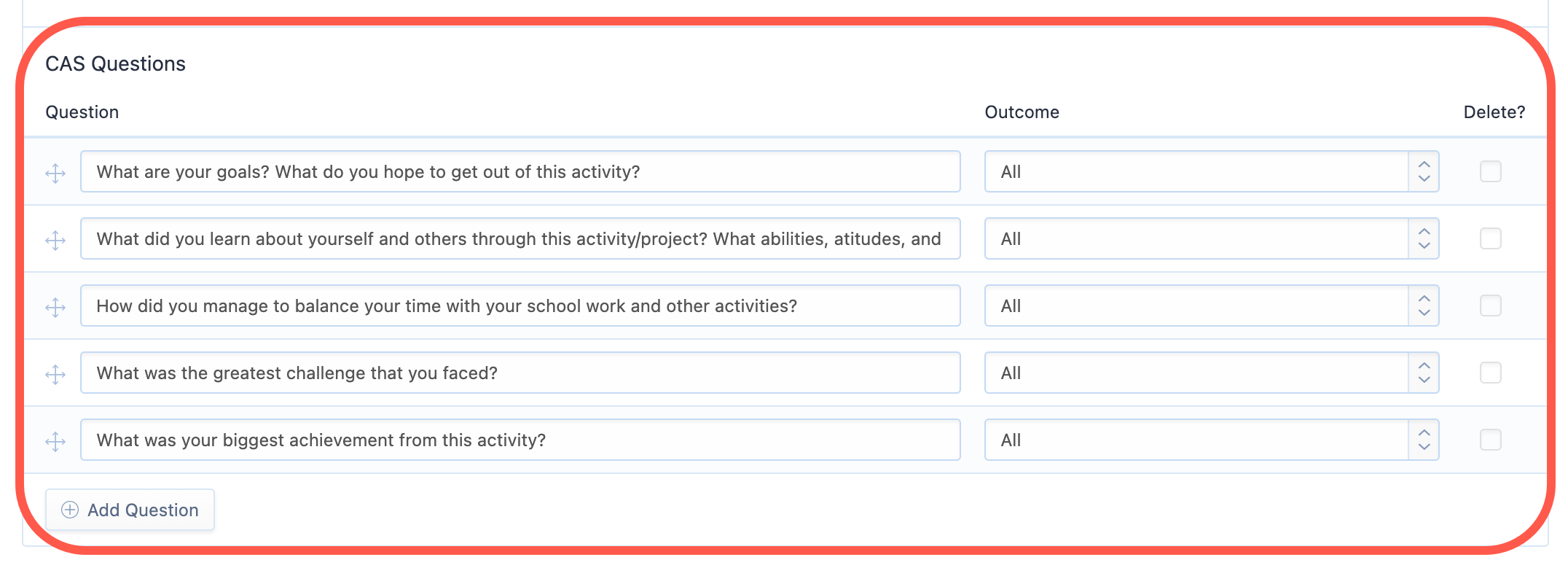This screenshot has height=576, width=1568.
Task: Check the Delete box for the goals question
Action: tap(1490, 171)
